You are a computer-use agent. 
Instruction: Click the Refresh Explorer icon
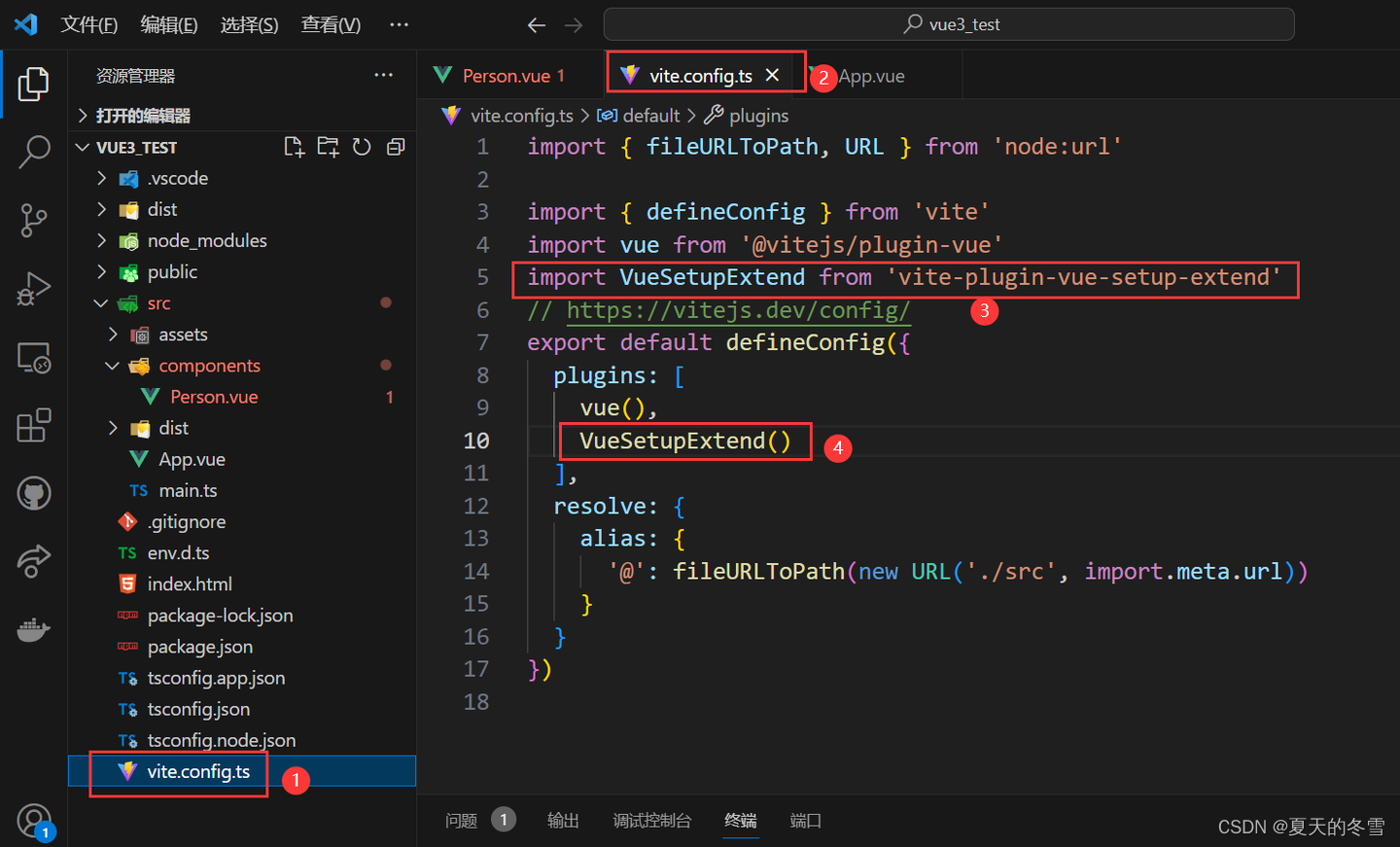pos(361,146)
